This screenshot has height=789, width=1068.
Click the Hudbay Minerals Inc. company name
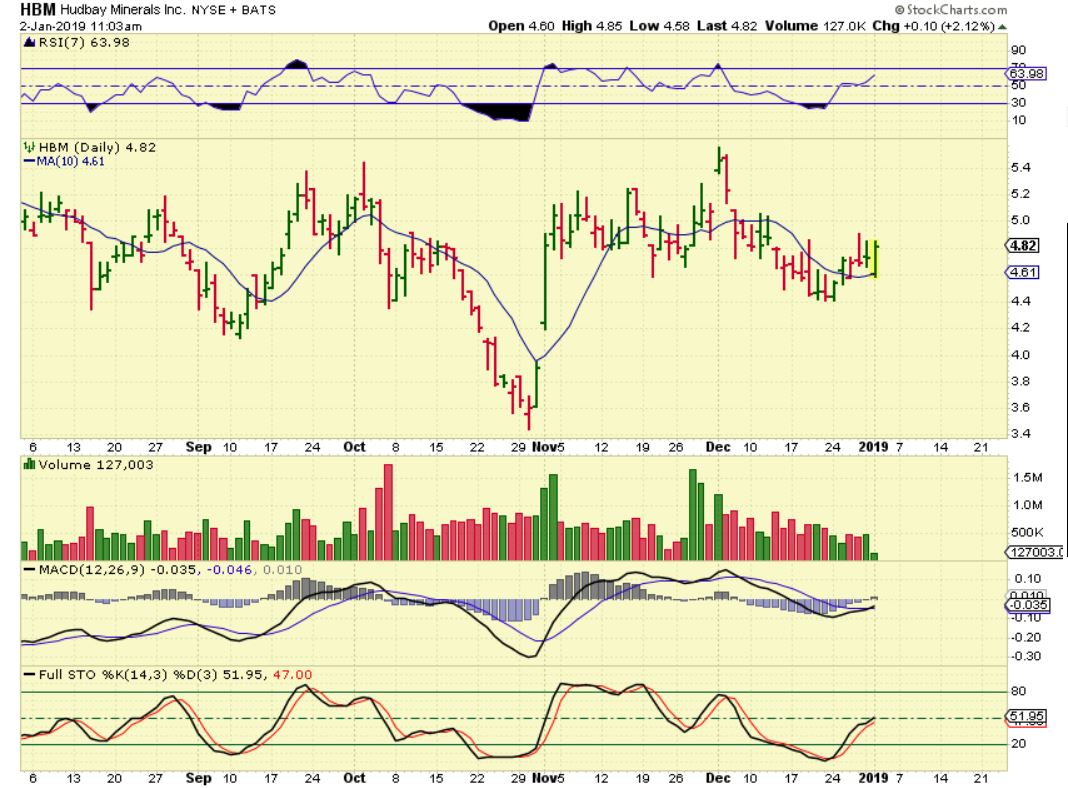pos(123,10)
